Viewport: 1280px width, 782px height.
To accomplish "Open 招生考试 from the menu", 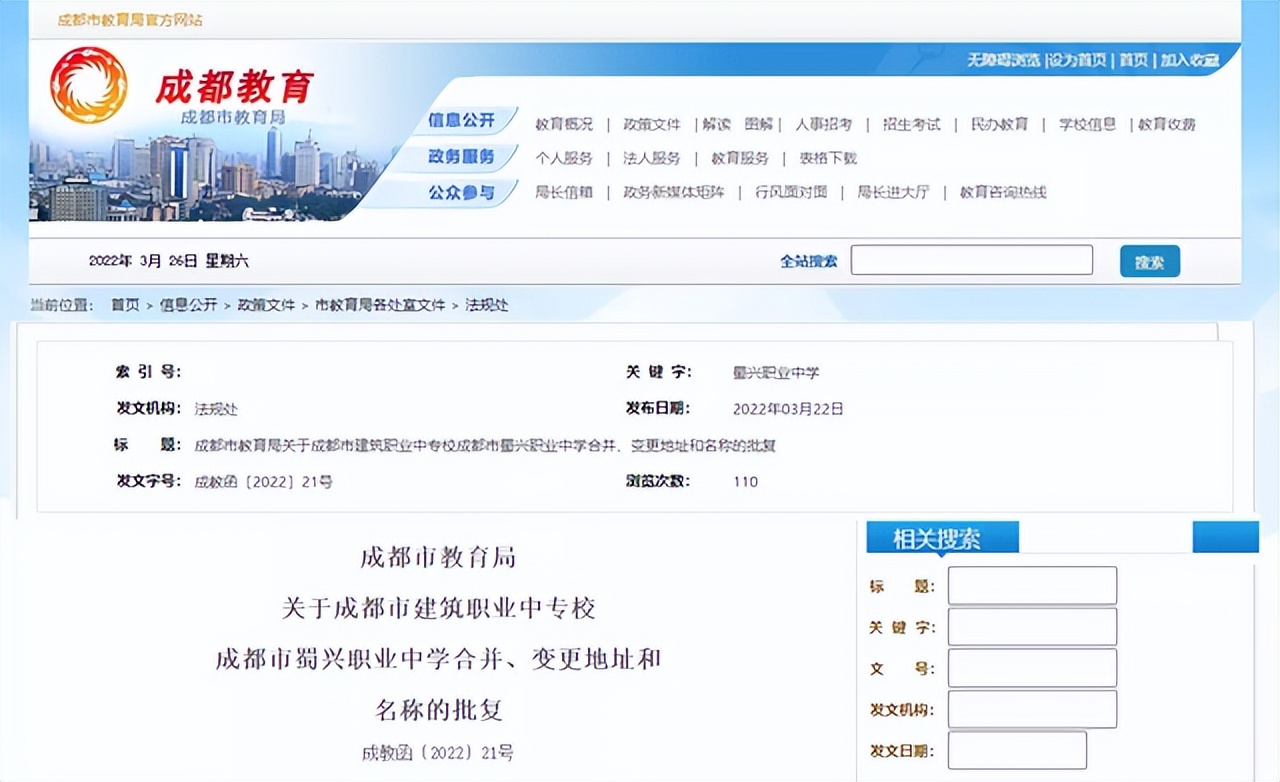I will 912,125.
